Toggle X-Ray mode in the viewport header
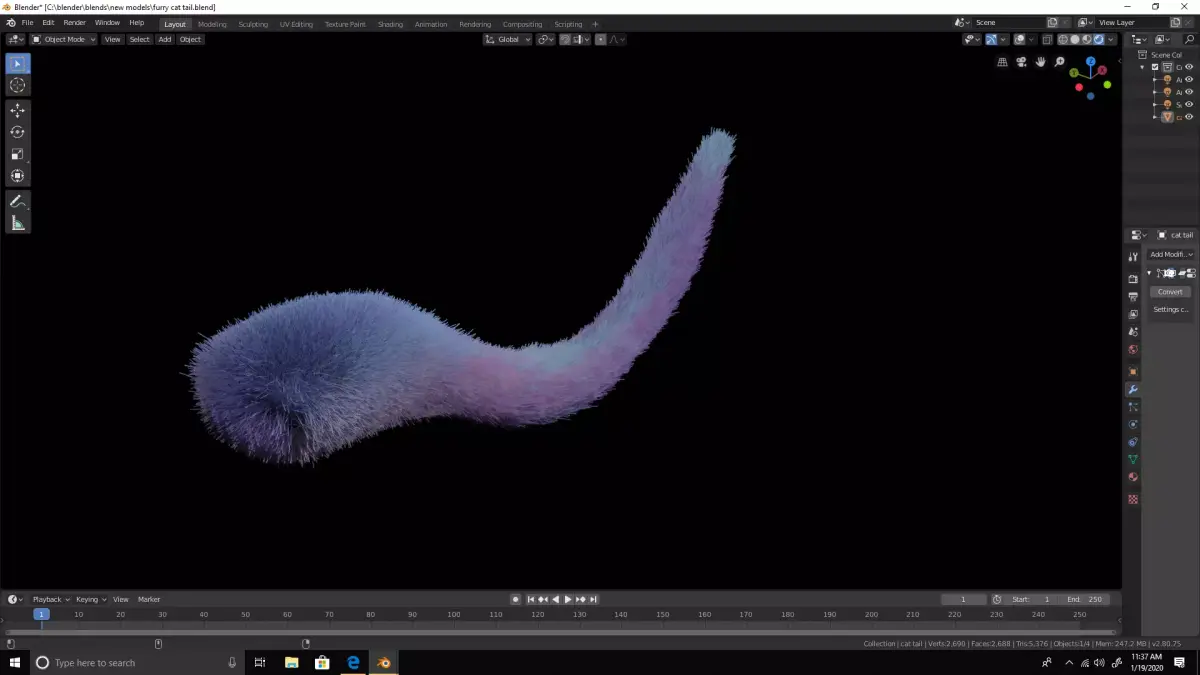The height and width of the screenshot is (675, 1200). click(1047, 39)
